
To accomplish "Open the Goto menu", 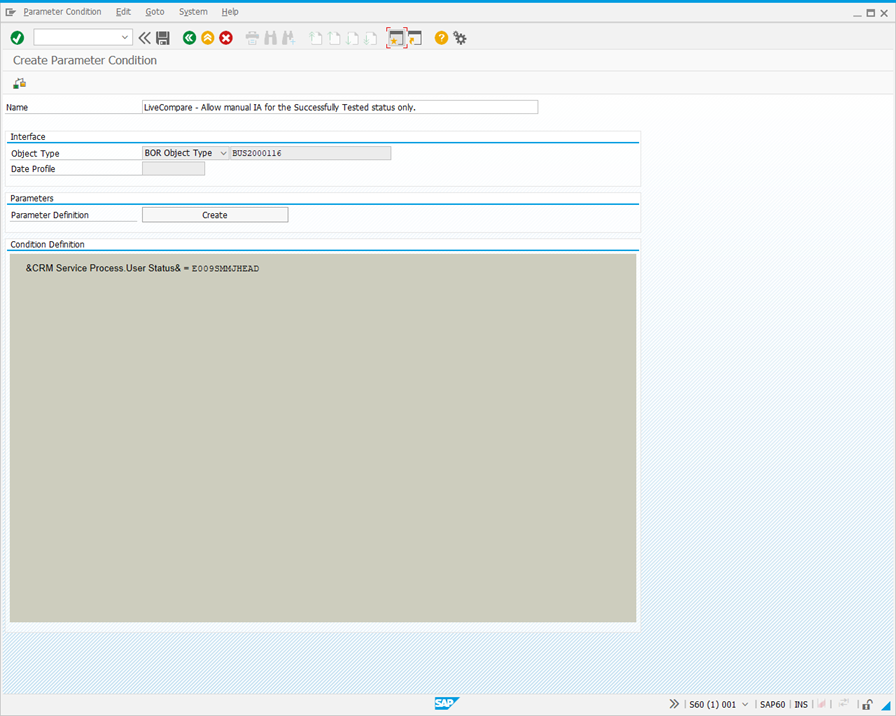I will pos(154,11).
